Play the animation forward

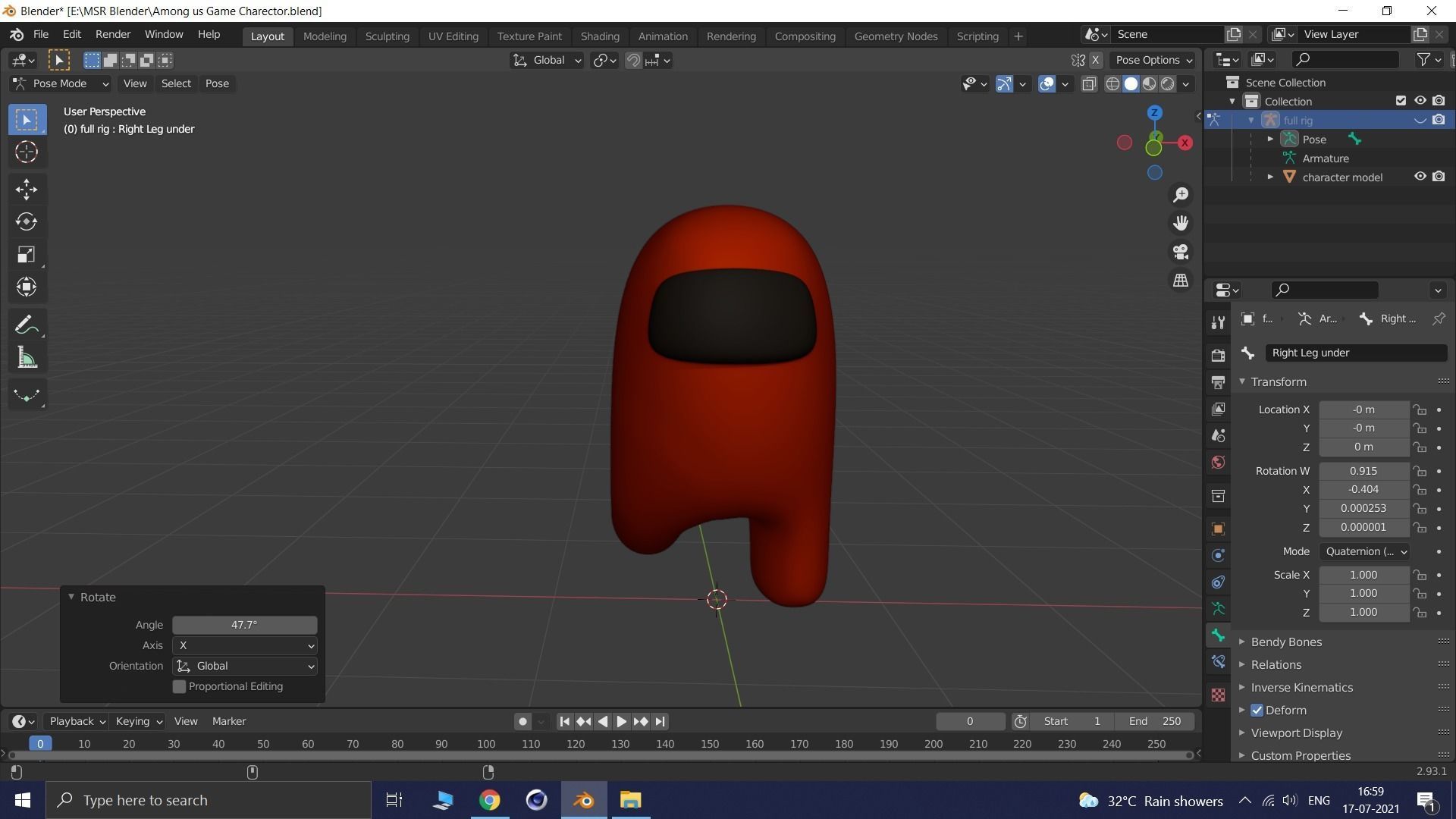pos(621,722)
